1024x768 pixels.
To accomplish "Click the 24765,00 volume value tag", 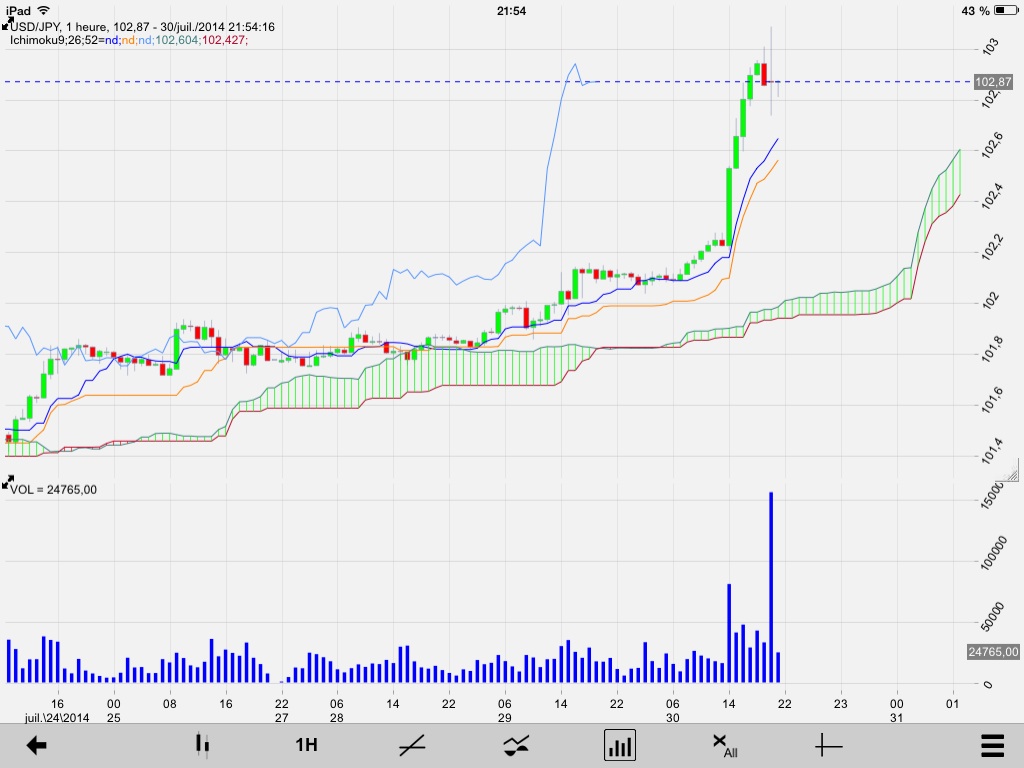I will click(x=993, y=652).
